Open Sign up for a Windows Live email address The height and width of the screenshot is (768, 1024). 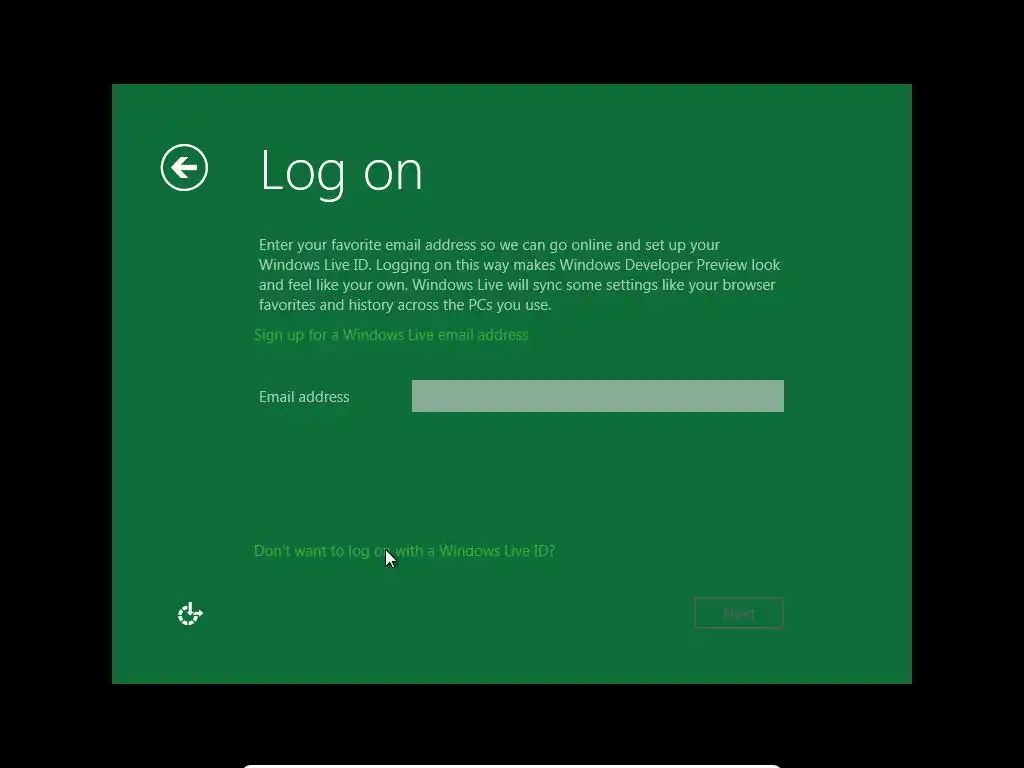(391, 335)
